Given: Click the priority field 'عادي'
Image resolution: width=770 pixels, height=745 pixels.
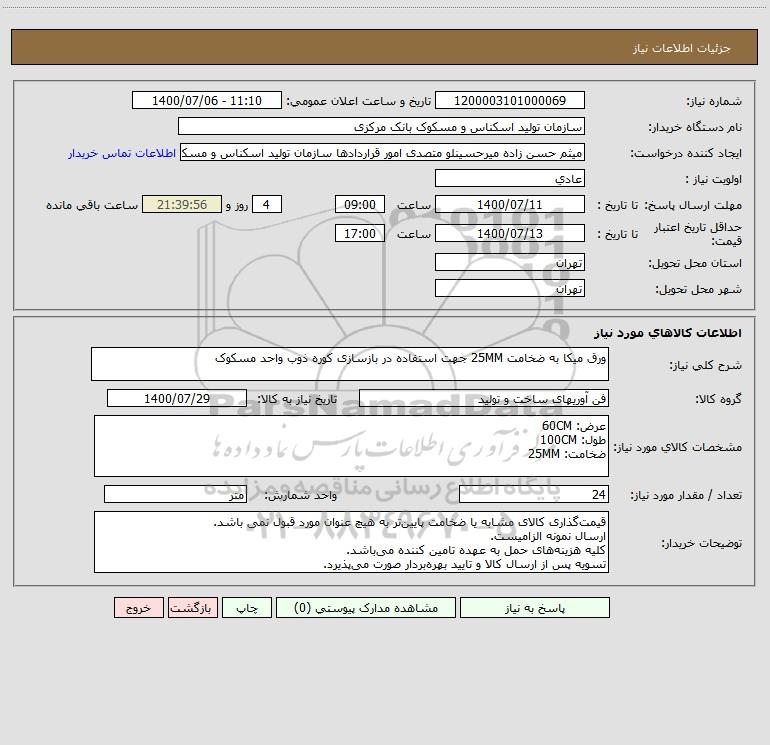Looking at the screenshot, I should click(510, 179).
